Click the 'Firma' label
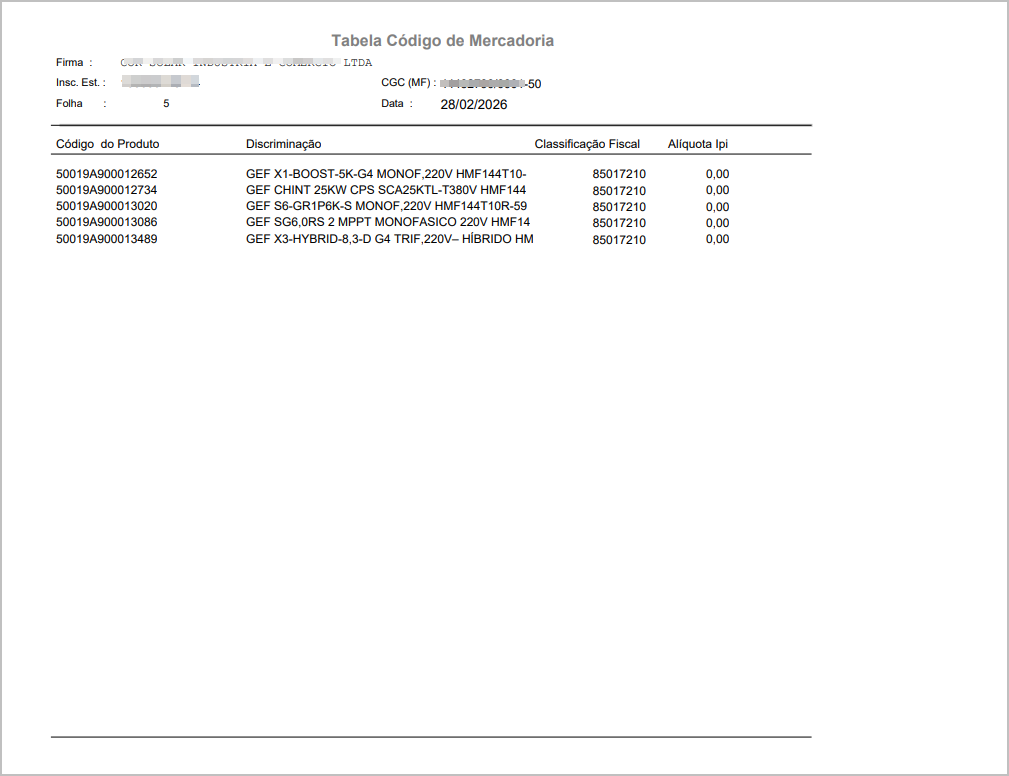The width and height of the screenshot is (1009, 776). coord(70,63)
